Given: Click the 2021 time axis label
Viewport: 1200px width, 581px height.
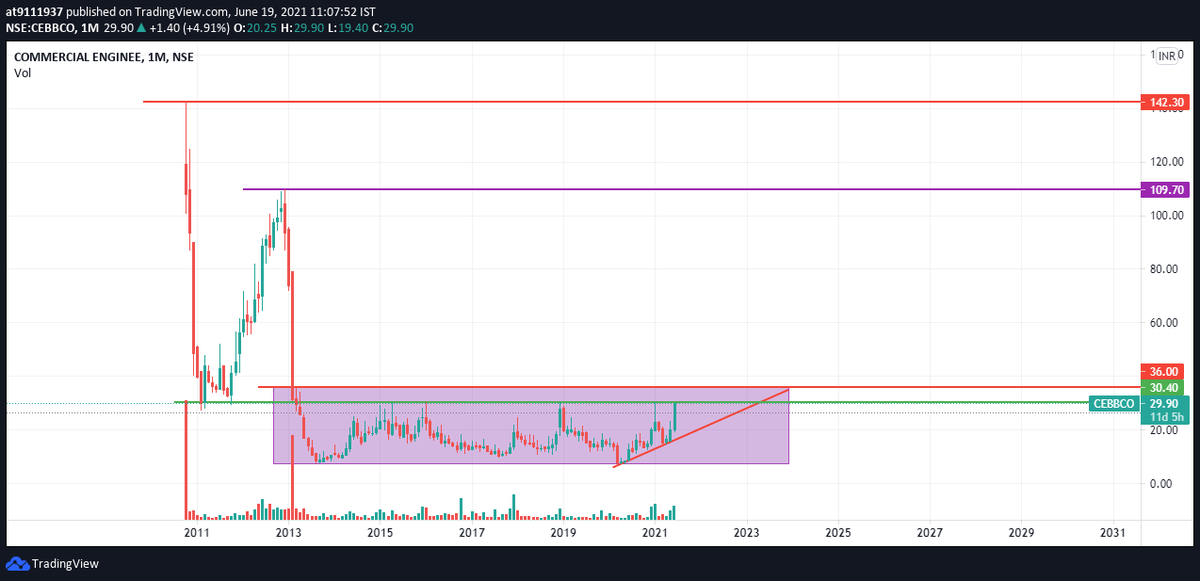Looking at the screenshot, I should [x=654, y=533].
